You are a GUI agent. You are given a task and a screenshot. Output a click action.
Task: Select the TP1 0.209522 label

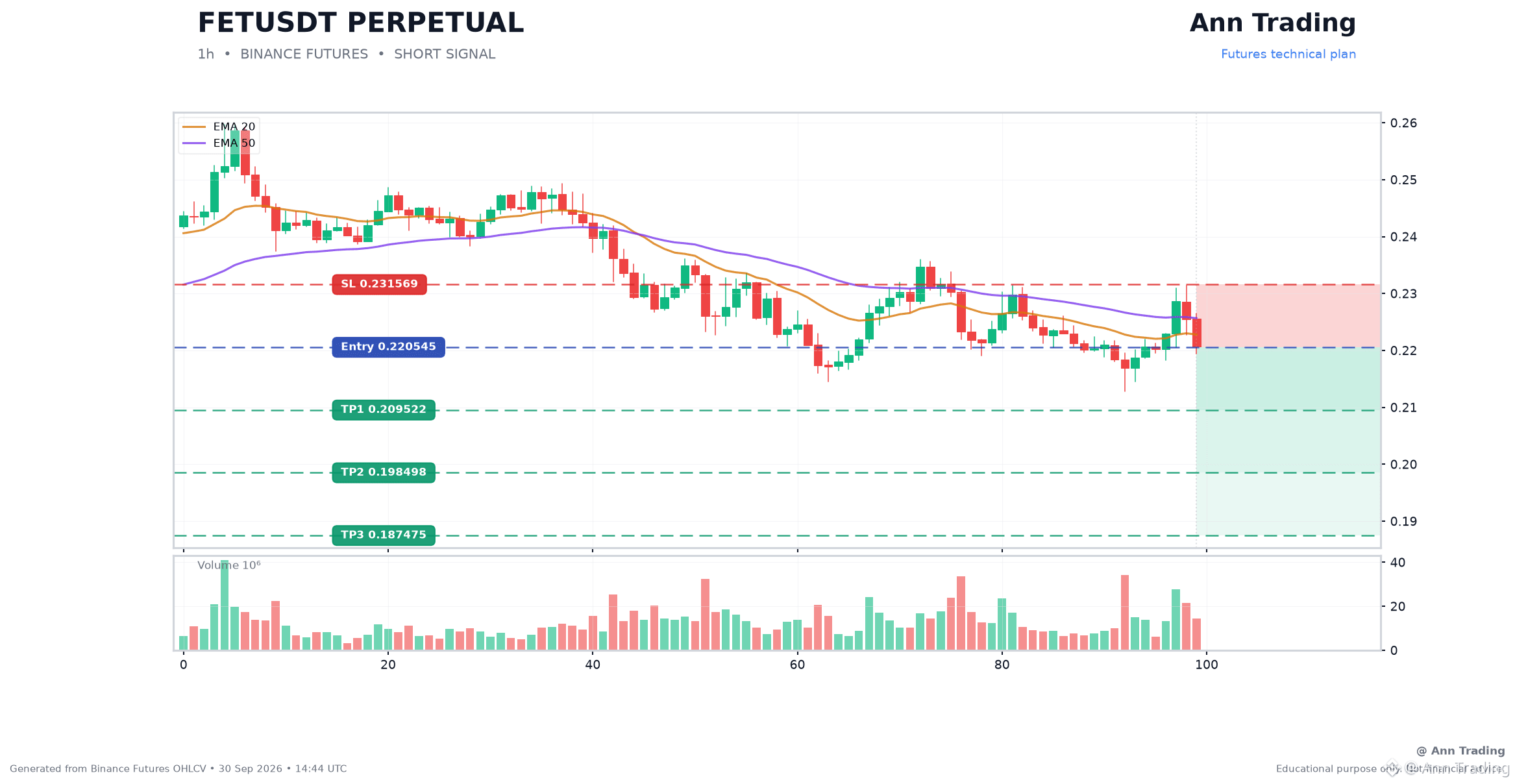coord(384,410)
